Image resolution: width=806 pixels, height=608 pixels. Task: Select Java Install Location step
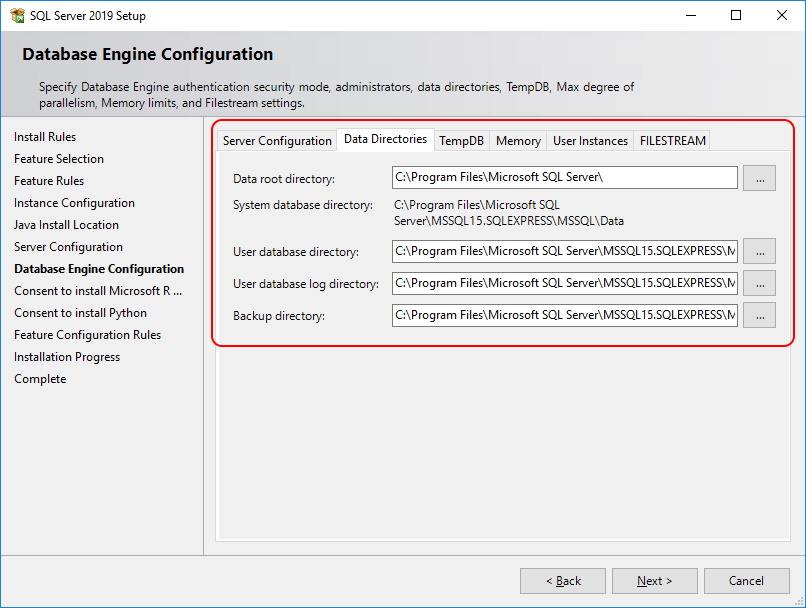(x=66, y=225)
